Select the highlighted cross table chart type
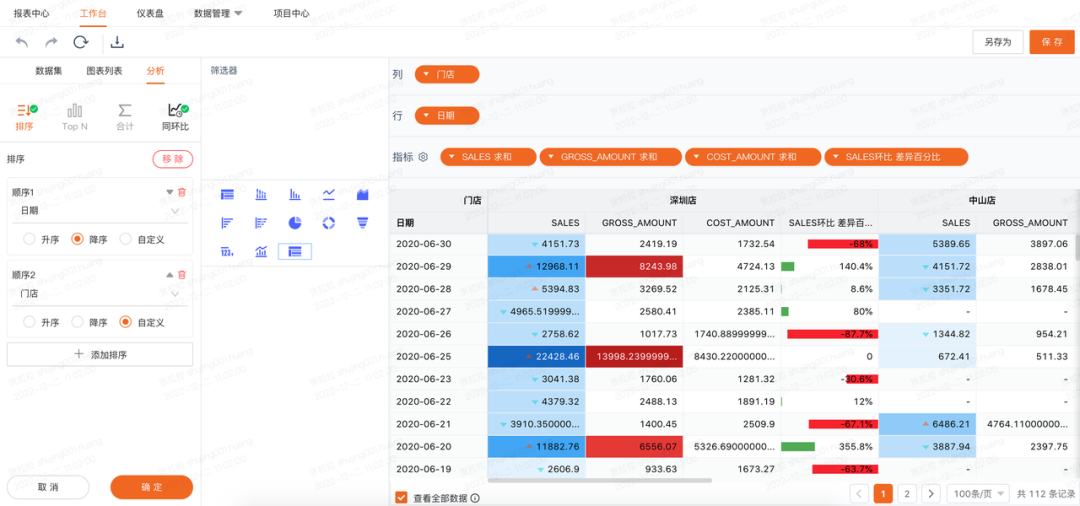The width and height of the screenshot is (1080, 506). [x=295, y=251]
